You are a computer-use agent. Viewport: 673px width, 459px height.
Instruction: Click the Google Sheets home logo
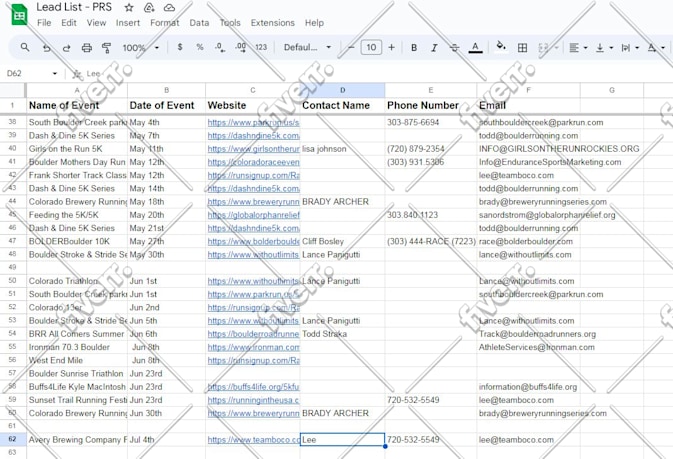click(19, 15)
